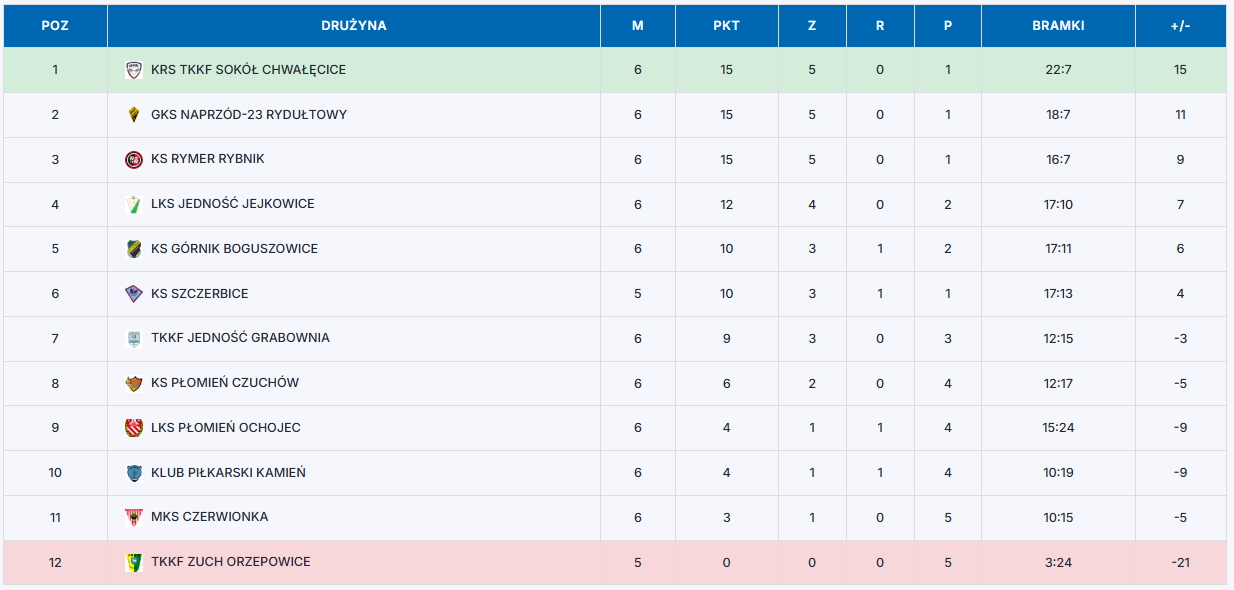This screenshot has height=590, width=1234.
Task: Click the PKT column header
Action: [726, 26]
